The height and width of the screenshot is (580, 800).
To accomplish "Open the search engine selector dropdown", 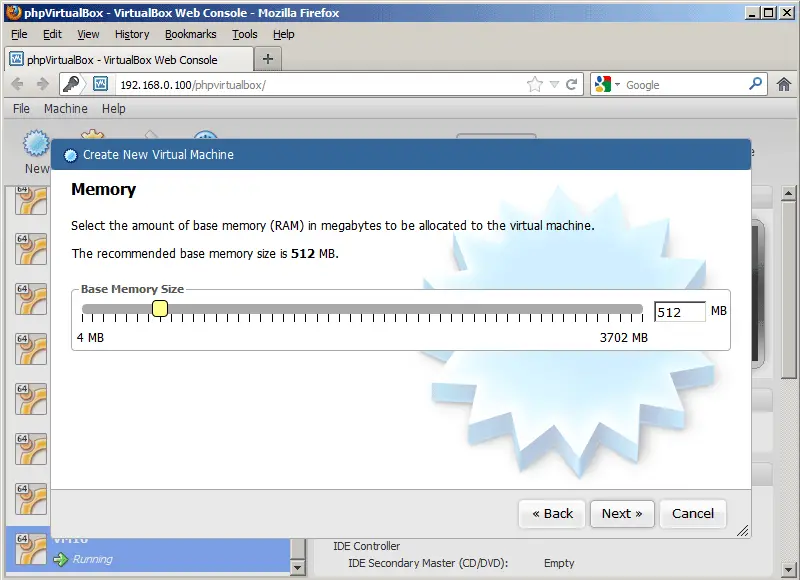I will [x=607, y=84].
